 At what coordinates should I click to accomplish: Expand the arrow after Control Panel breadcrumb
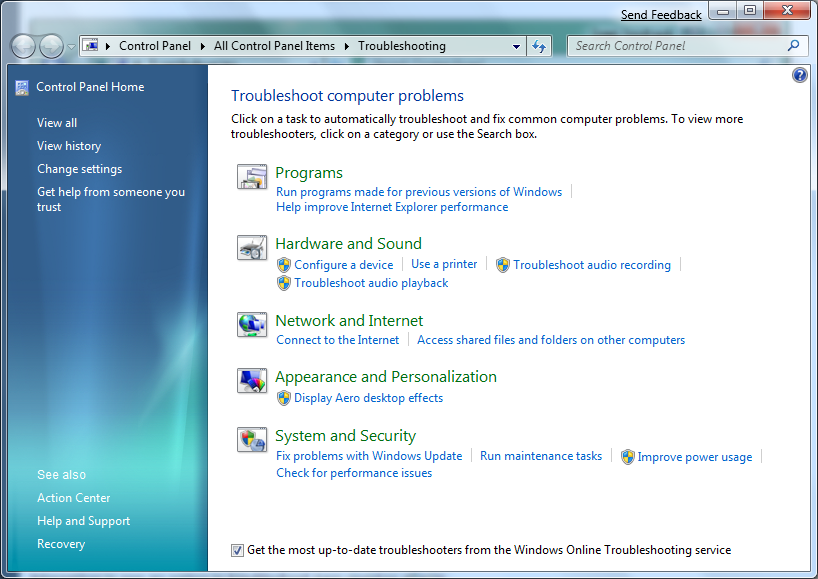click(202, 46)
